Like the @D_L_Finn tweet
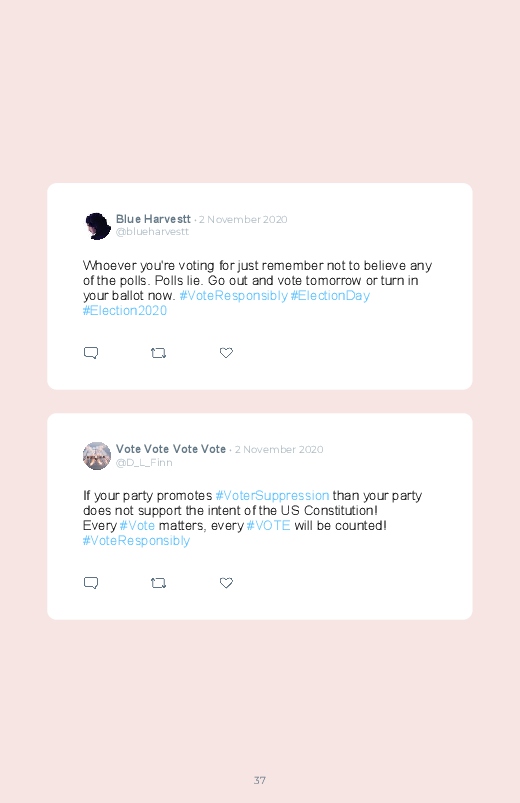Image resolution: width=520 pixels, height=803 pixels. coord(226,583)
